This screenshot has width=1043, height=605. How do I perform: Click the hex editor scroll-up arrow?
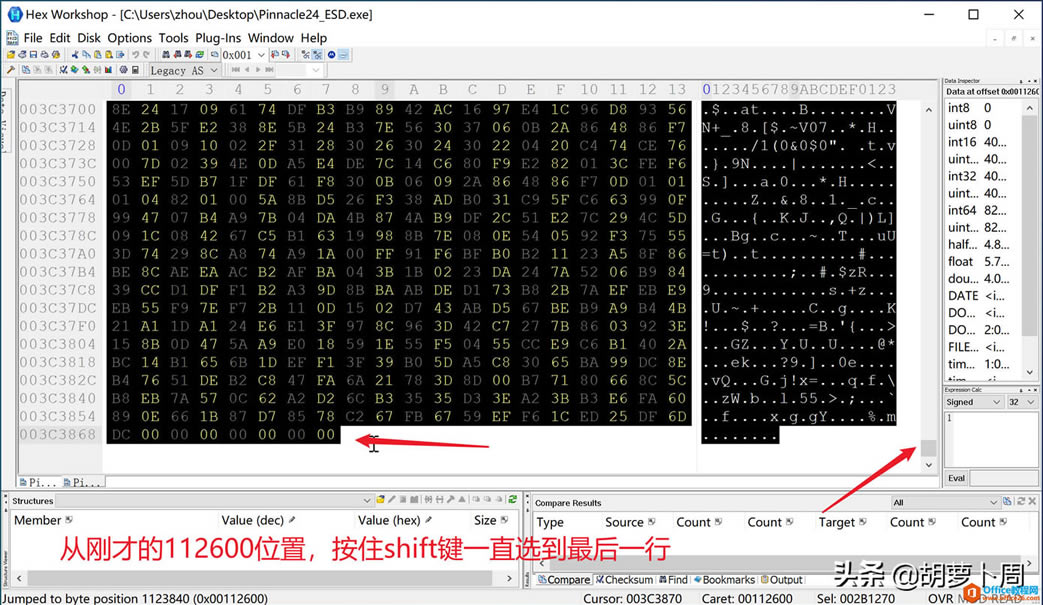tap(929, 110)
